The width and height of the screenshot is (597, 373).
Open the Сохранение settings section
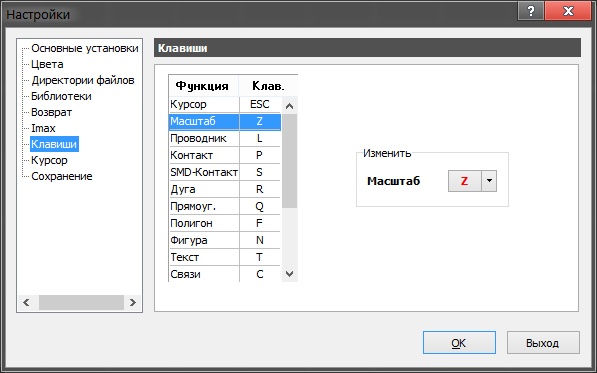(x=62, y=176)
